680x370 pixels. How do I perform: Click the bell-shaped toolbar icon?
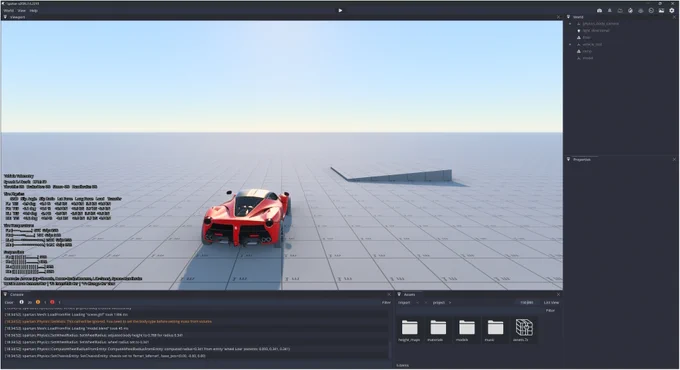pyautogui.click(x=609, y=10)
